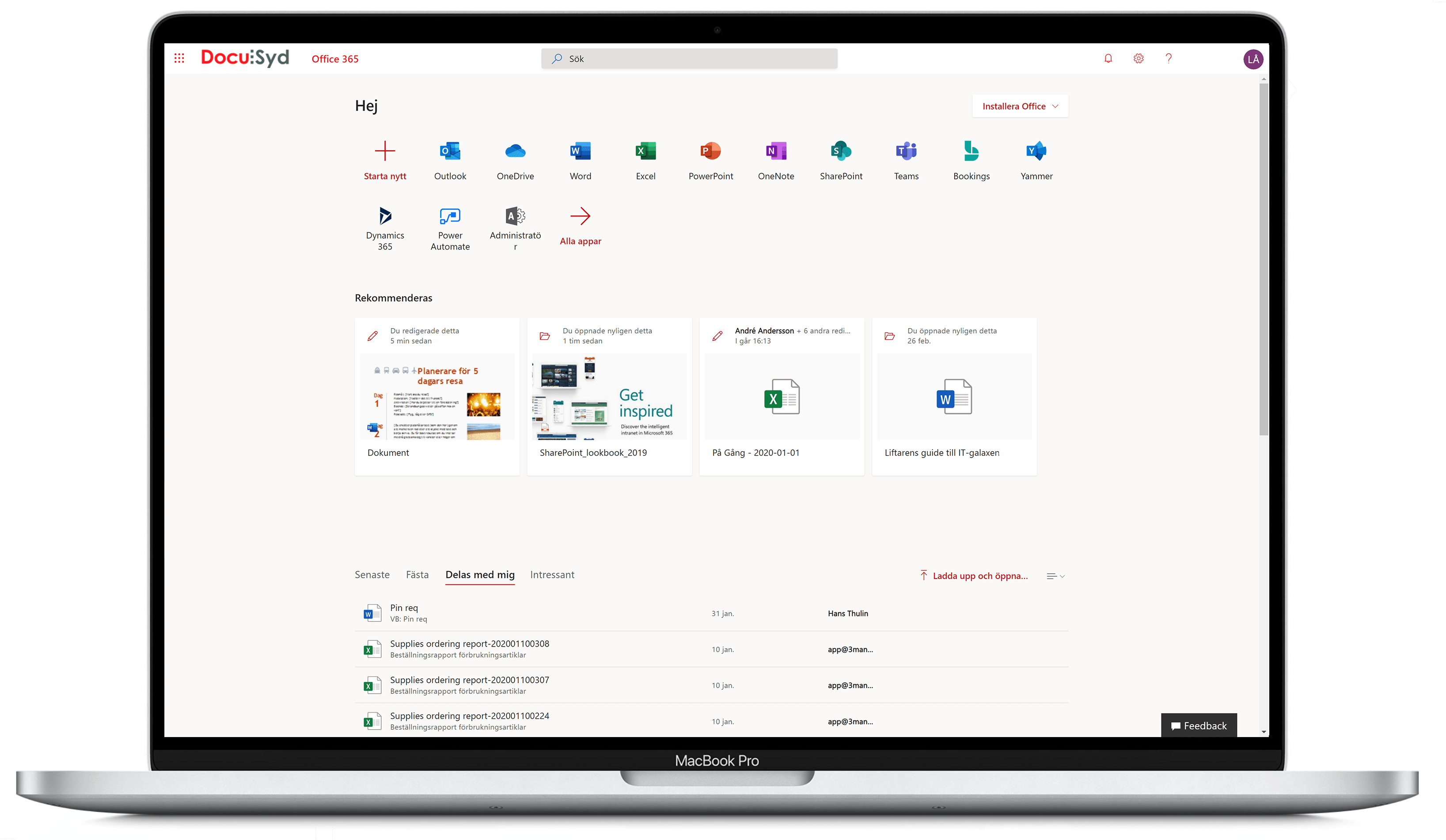This screenshot has width=1446, height=840.
Task: Open the help question mark icon
Action: click(x=1169, y=59)
